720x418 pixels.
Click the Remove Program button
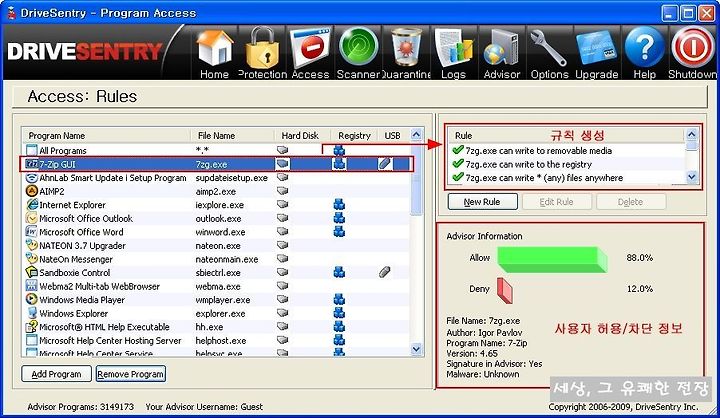click(130, 374)
